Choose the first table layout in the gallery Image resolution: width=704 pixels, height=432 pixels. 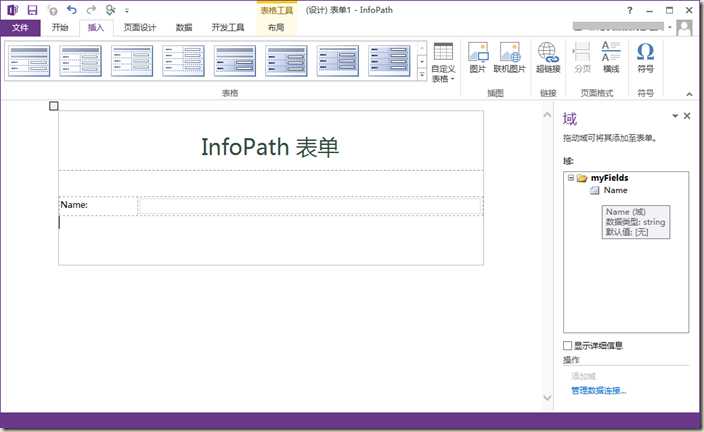point(29,61)
